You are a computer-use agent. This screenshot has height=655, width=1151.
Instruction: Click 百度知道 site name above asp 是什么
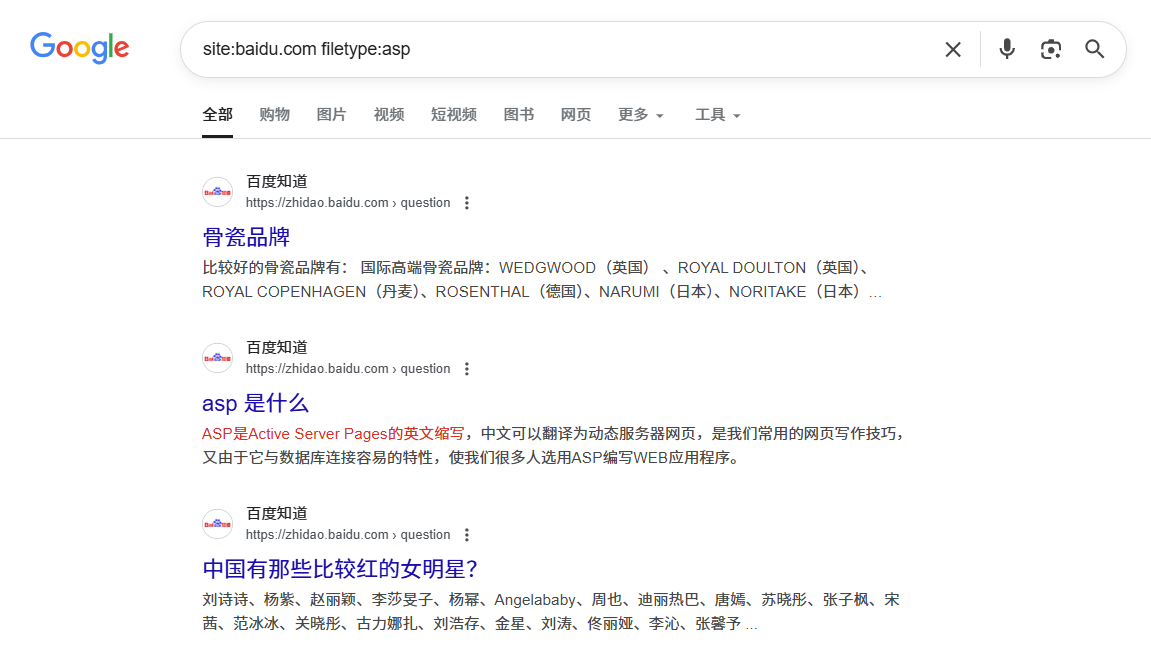coord(277,347)
